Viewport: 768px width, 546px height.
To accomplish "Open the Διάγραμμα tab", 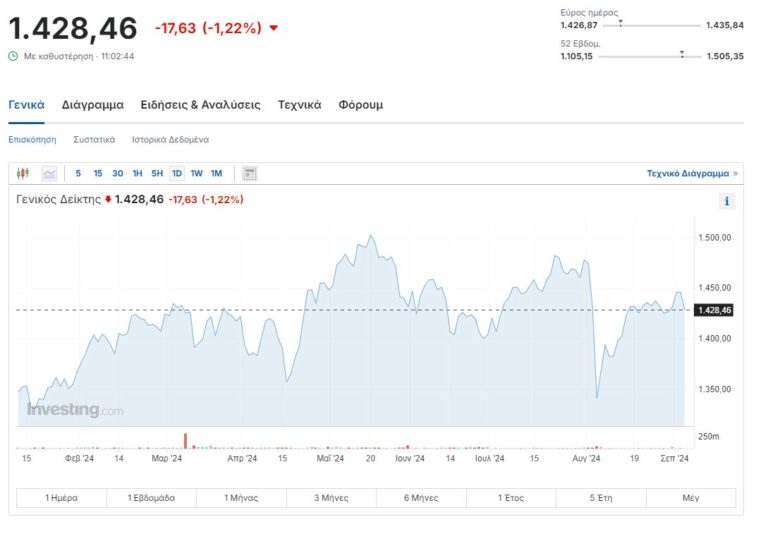I will point(92,104).
